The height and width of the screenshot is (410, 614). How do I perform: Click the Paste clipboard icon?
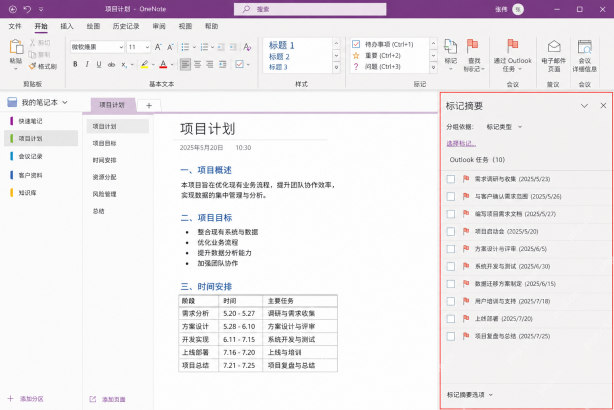[16, 47]
